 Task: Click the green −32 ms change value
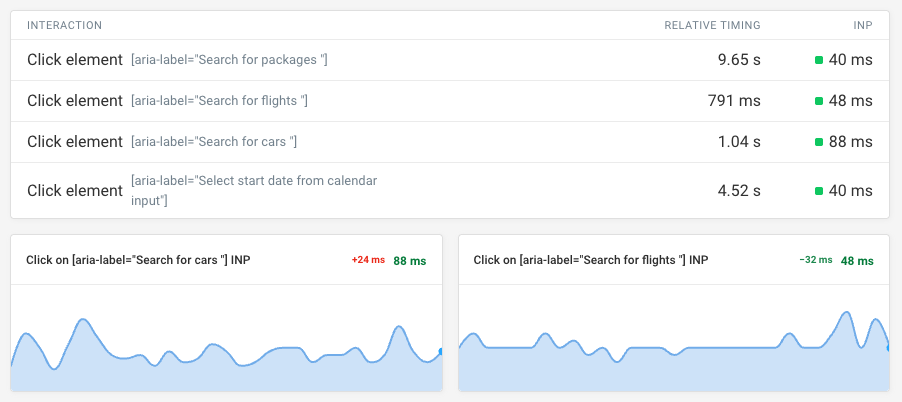pos(815,260)
